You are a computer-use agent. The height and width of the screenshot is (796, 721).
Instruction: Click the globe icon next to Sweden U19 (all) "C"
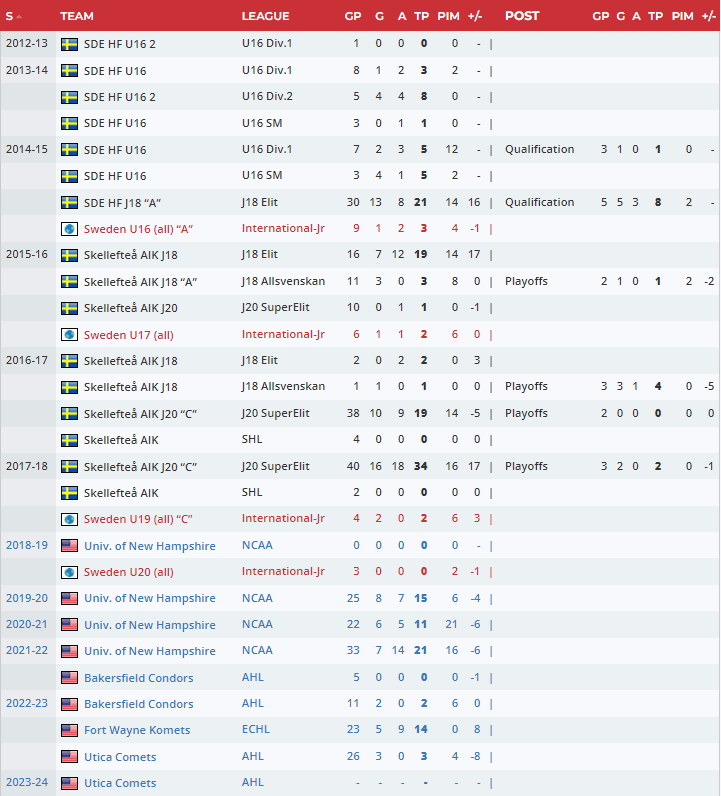(x=70, y=519)
